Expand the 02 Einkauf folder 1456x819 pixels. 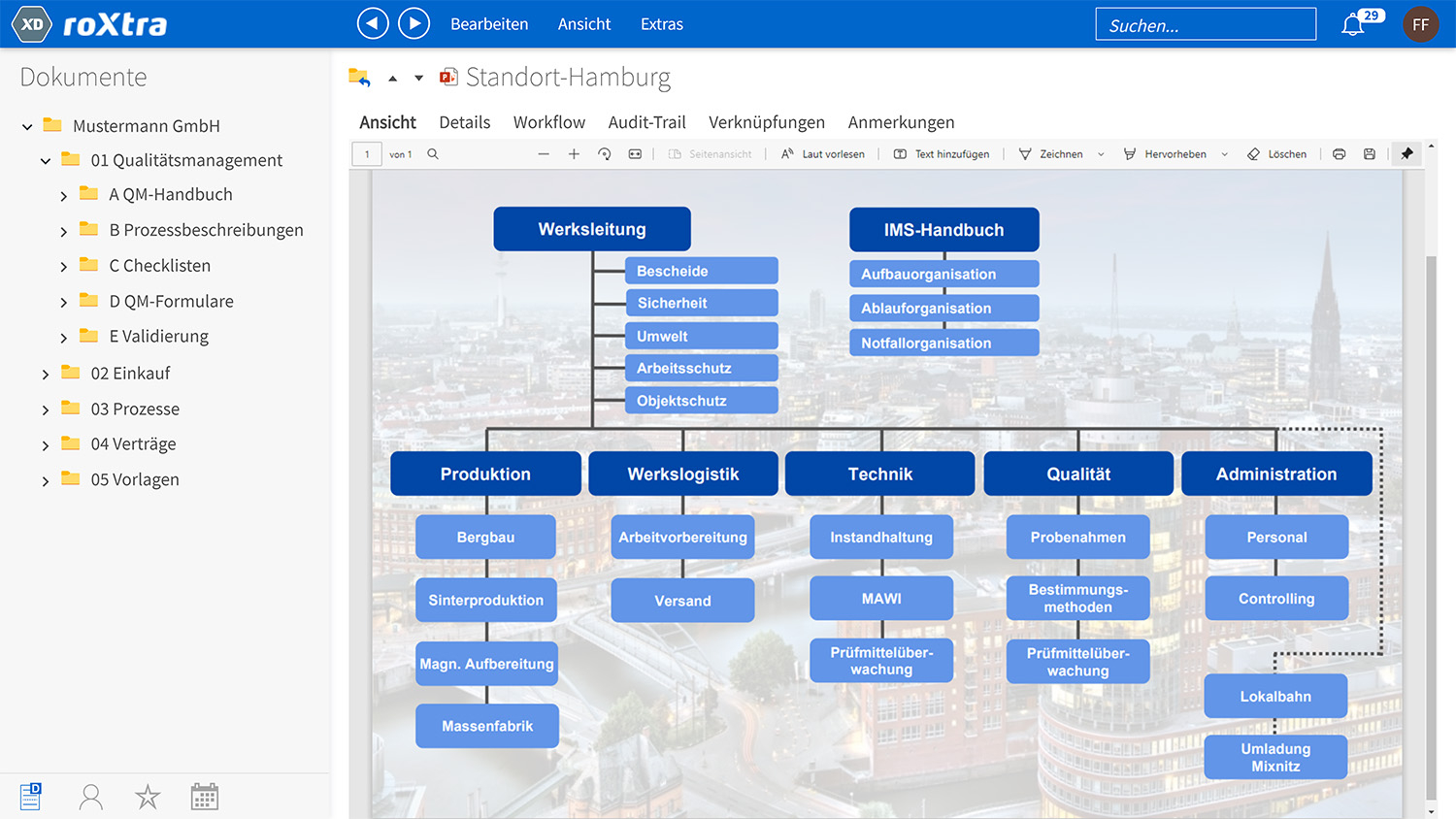pos(46,375)
